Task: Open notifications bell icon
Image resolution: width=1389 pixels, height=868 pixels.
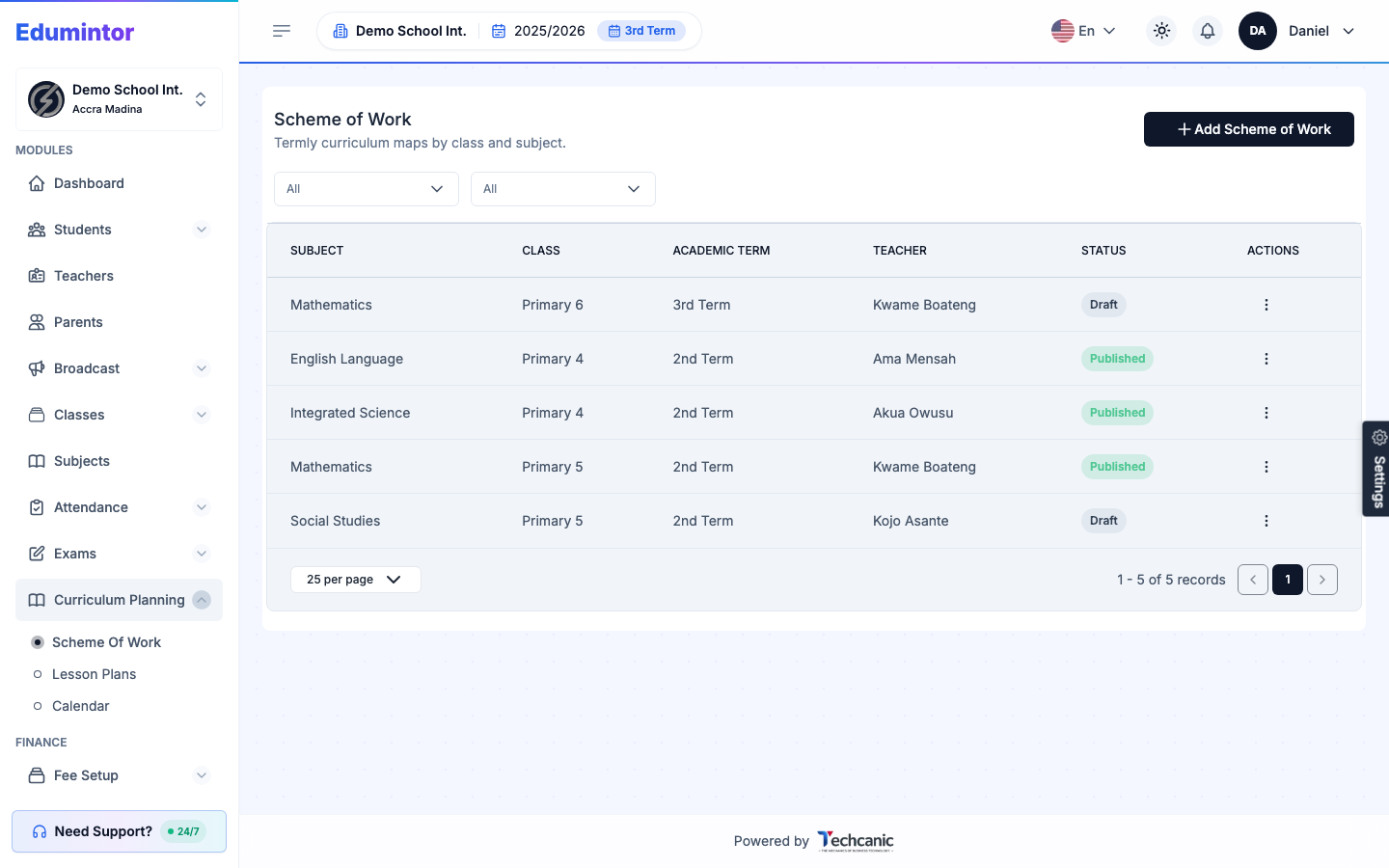Action: 1208,31
